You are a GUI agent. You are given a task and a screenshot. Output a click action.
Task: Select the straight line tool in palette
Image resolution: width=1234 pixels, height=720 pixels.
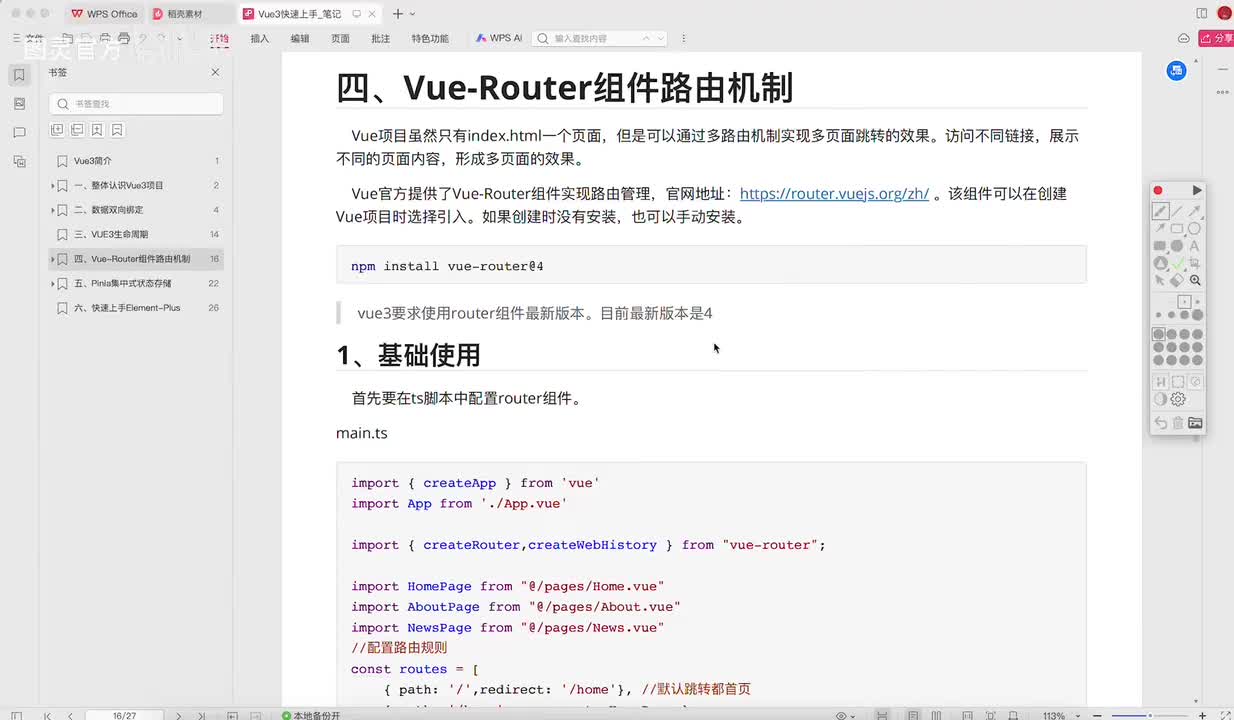1177,211
